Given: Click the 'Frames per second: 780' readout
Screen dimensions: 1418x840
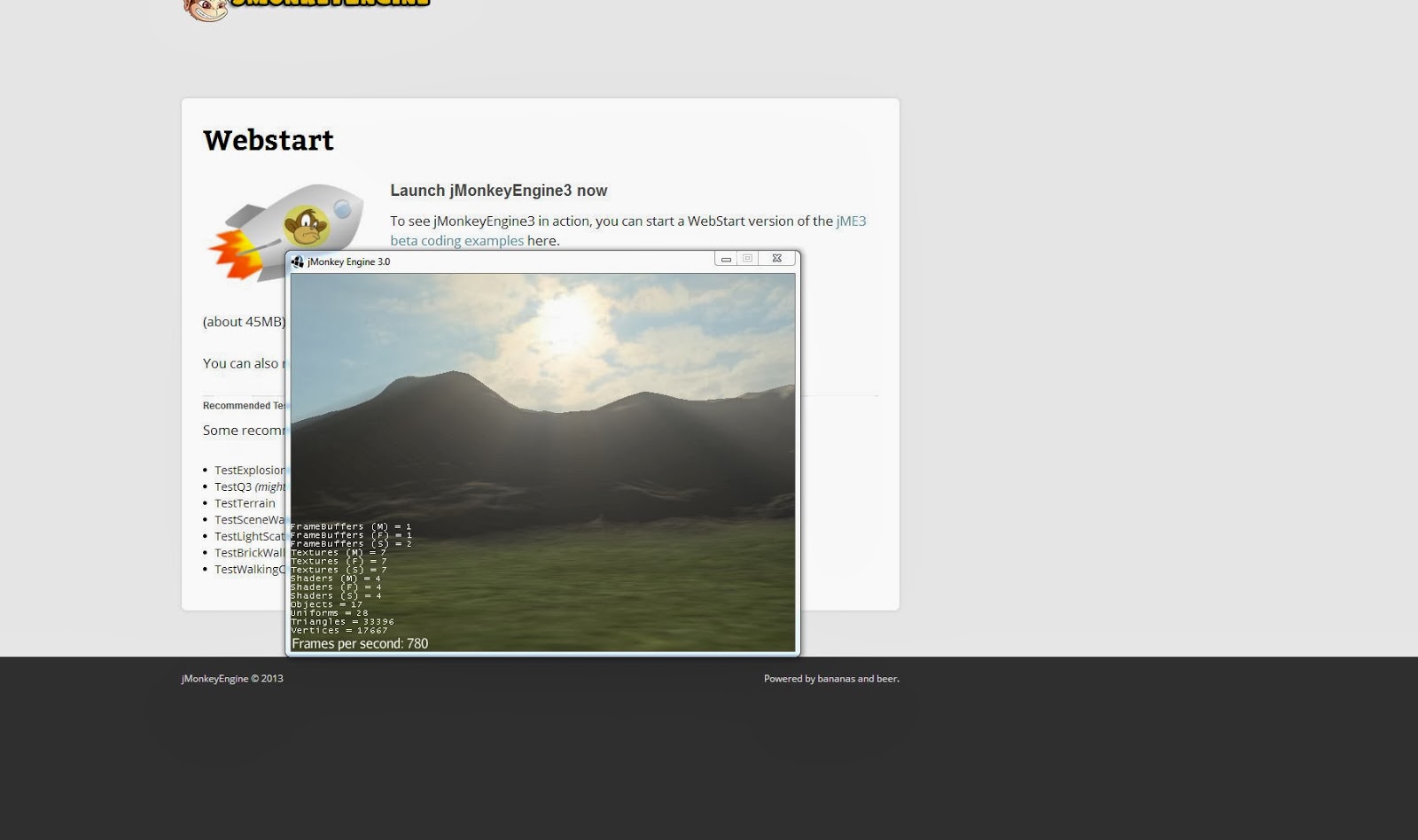Looking at the screenshot, I should [x=360, y=643].
